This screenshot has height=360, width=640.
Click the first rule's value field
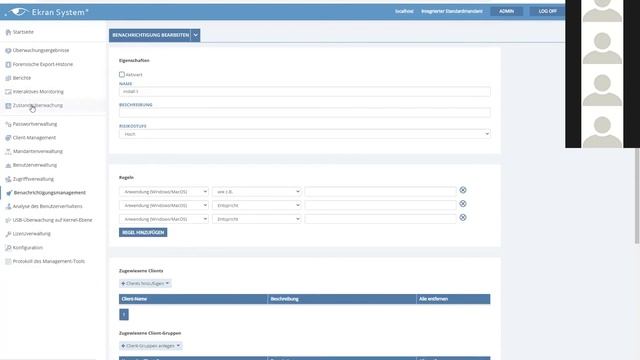click(x=380, y=191)
